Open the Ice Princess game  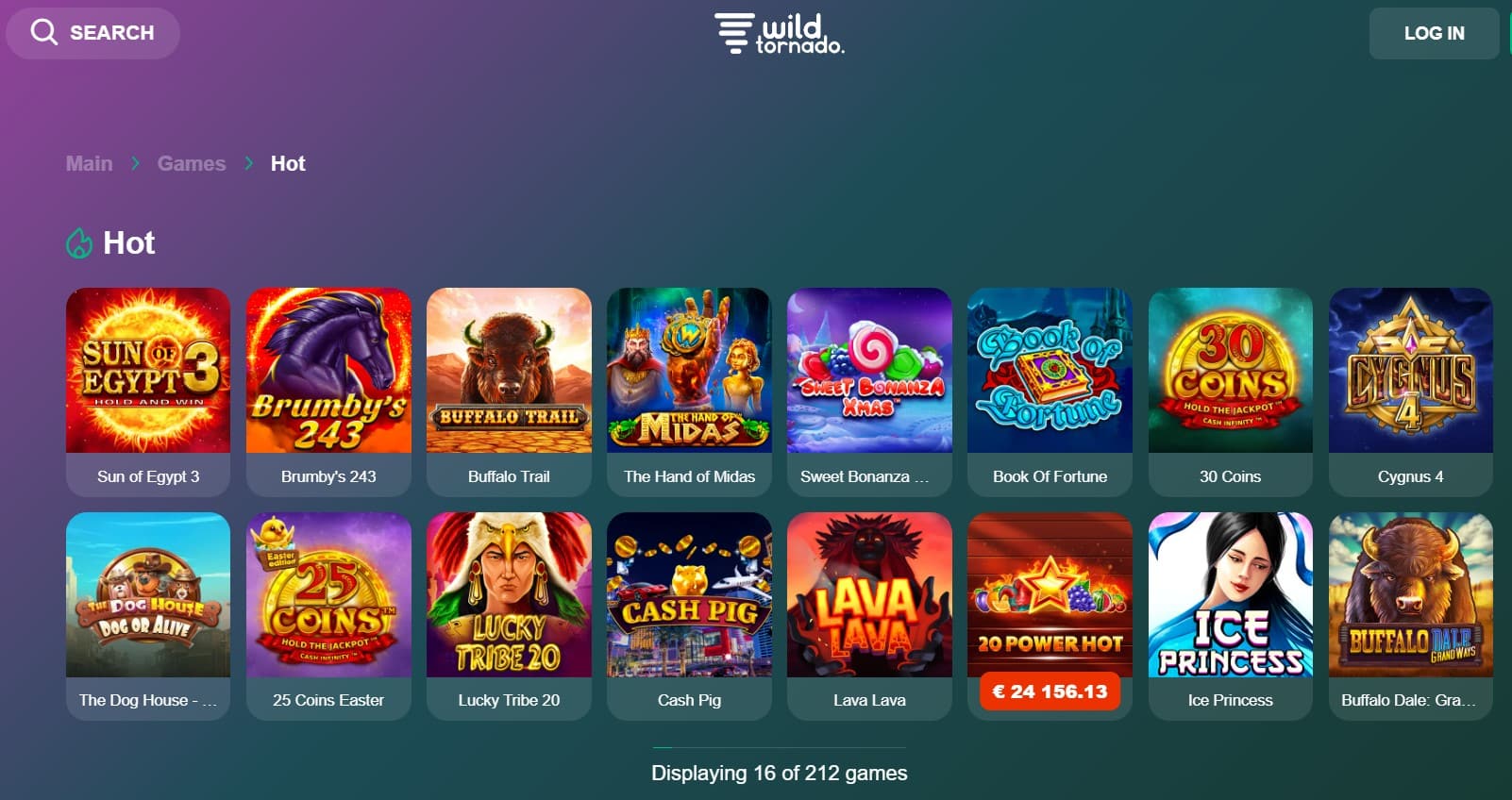pos(1230,616)
